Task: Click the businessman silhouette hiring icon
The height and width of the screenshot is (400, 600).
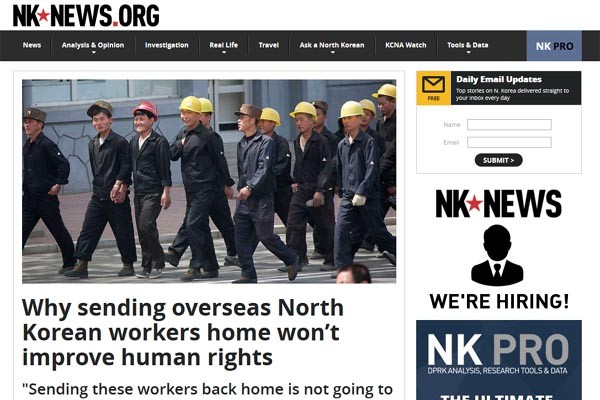Action: [497, 255]
